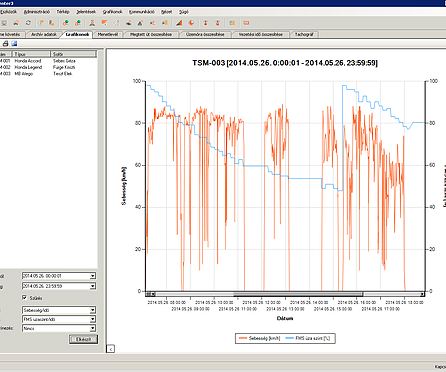Image resolution: width=446 pixels, height=372 pixels.
Task: Open the Grafikonok menu in menu bar
Action: click(112, 12)
